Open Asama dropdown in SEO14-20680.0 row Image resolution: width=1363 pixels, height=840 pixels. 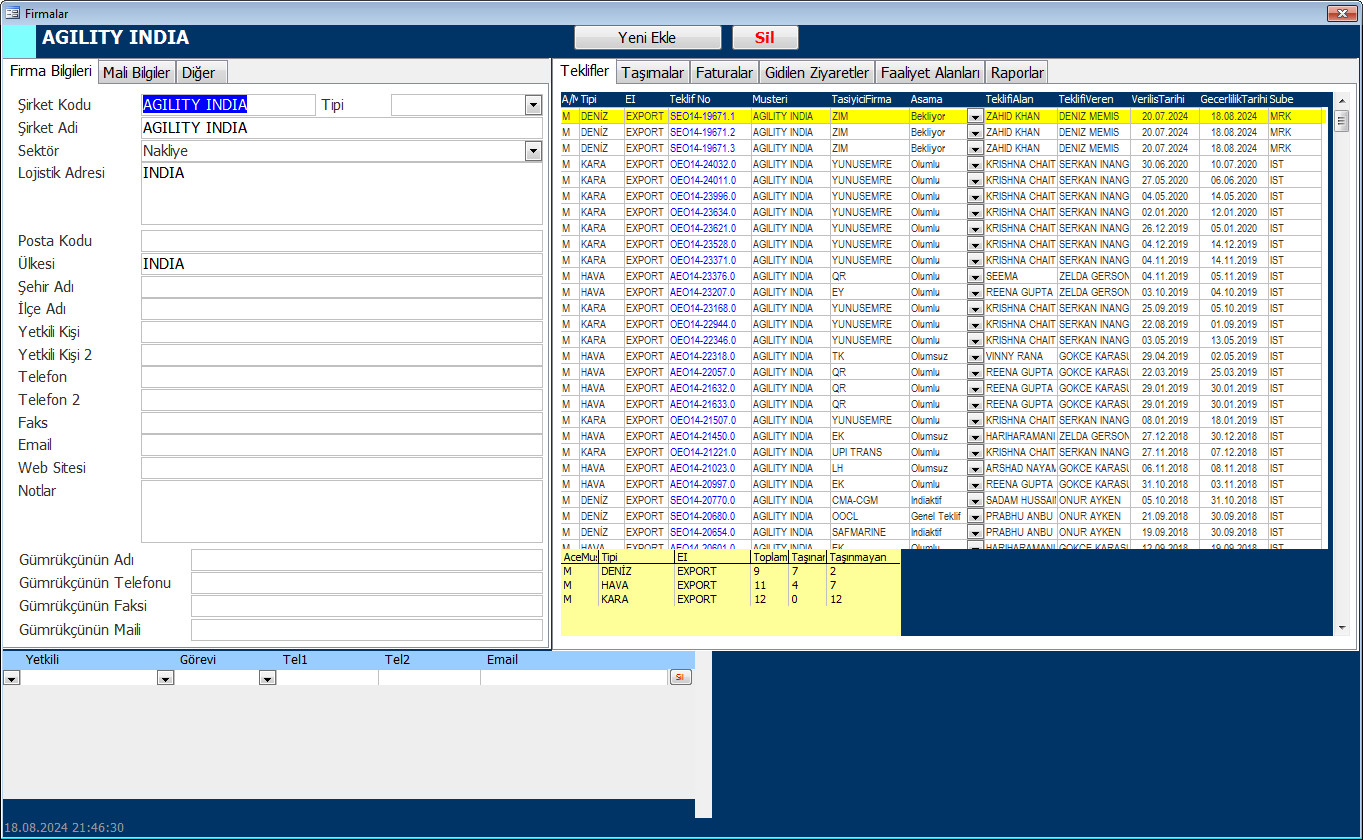[975, 516]
